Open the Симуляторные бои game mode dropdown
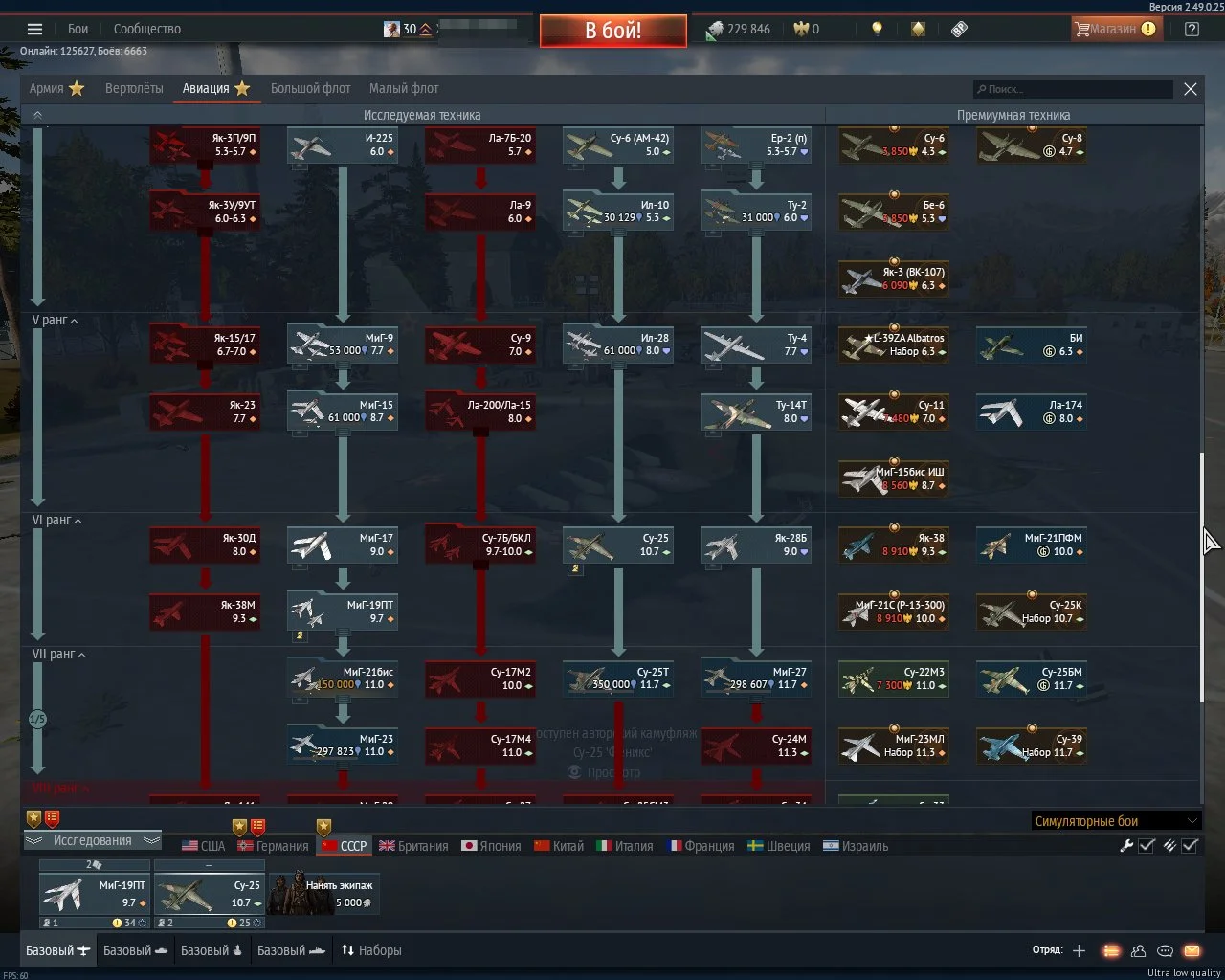This screenshot has width=1225, height=980. click(1115, 821)
